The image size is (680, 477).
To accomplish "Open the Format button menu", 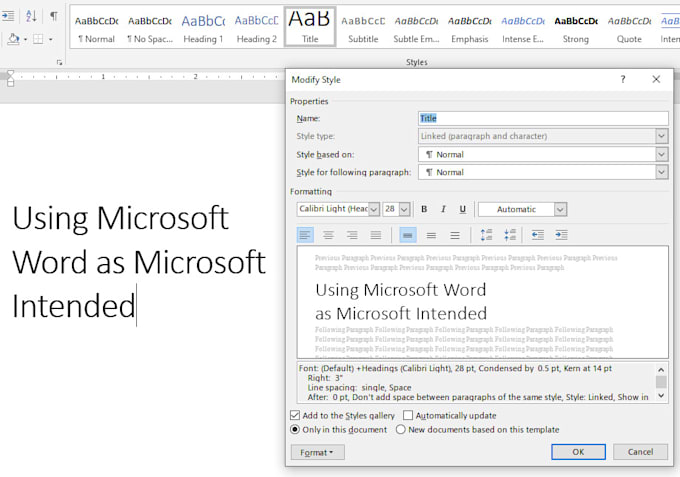I will 317,452.
